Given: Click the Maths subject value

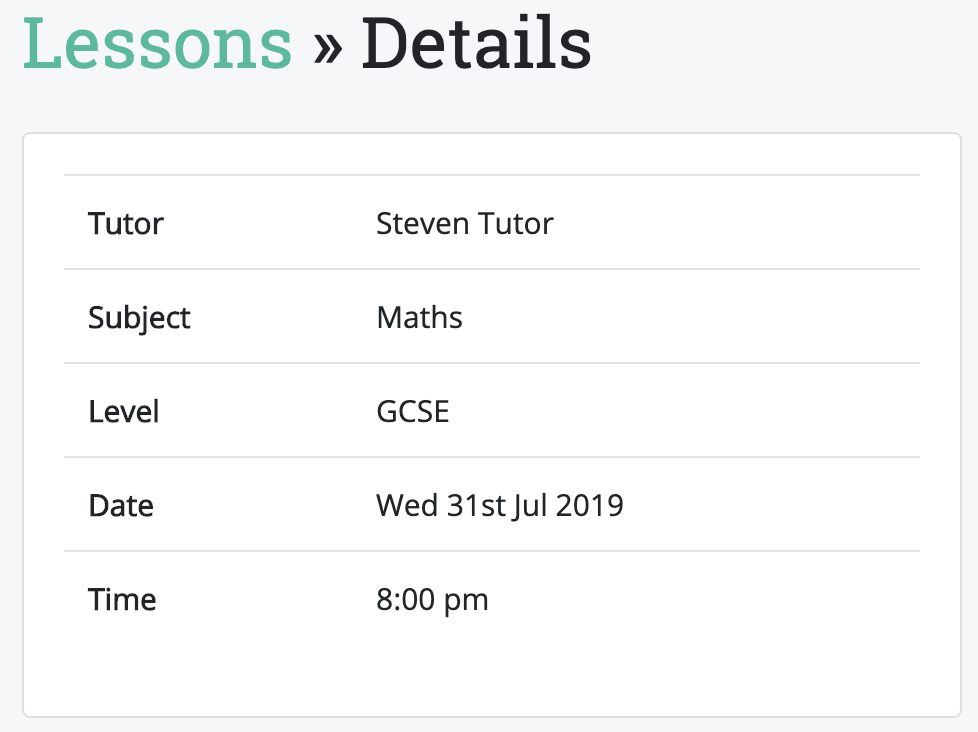Looking at the screenshot, I should pos(419,317).
